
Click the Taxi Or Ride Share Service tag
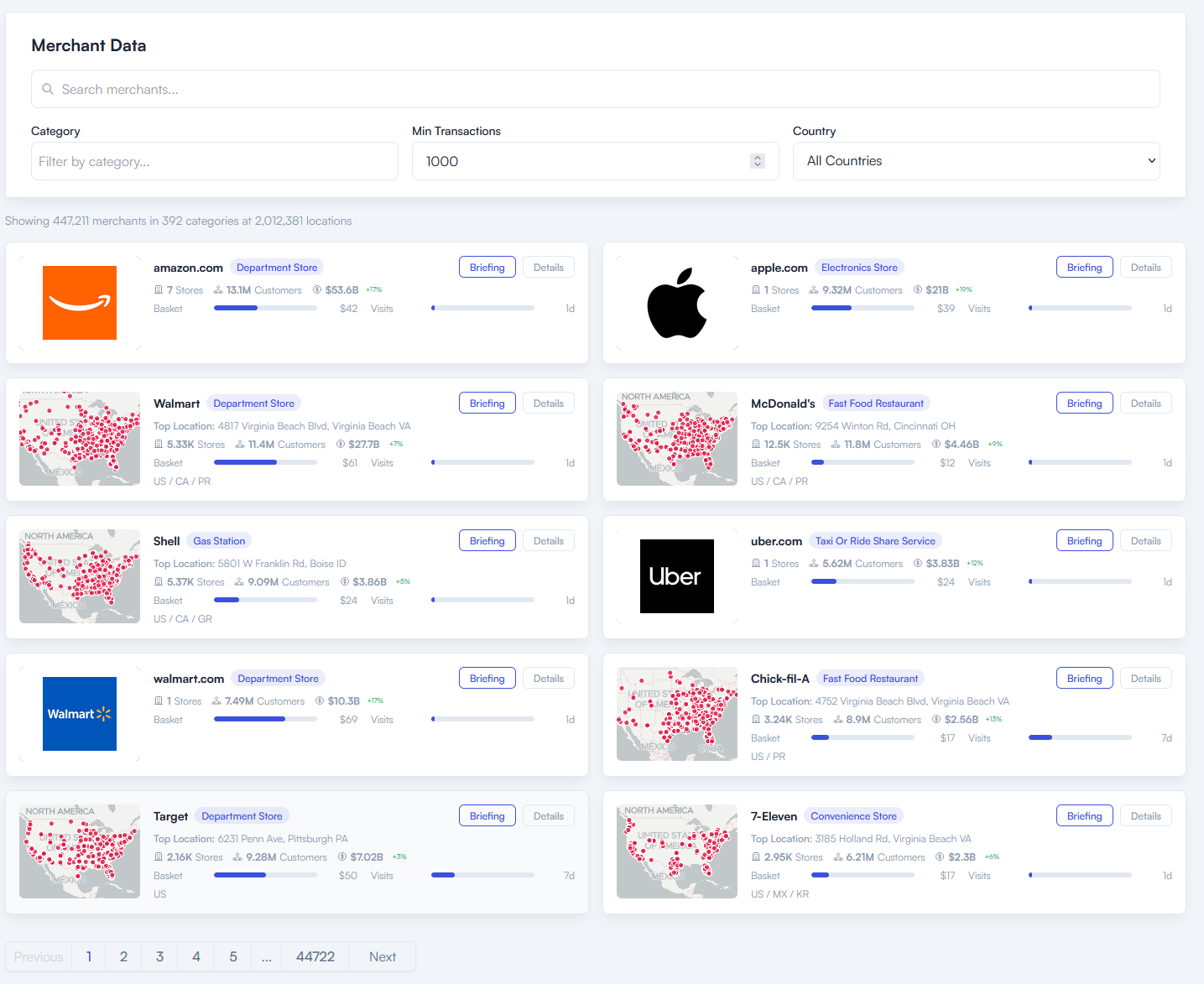[875, 541]
